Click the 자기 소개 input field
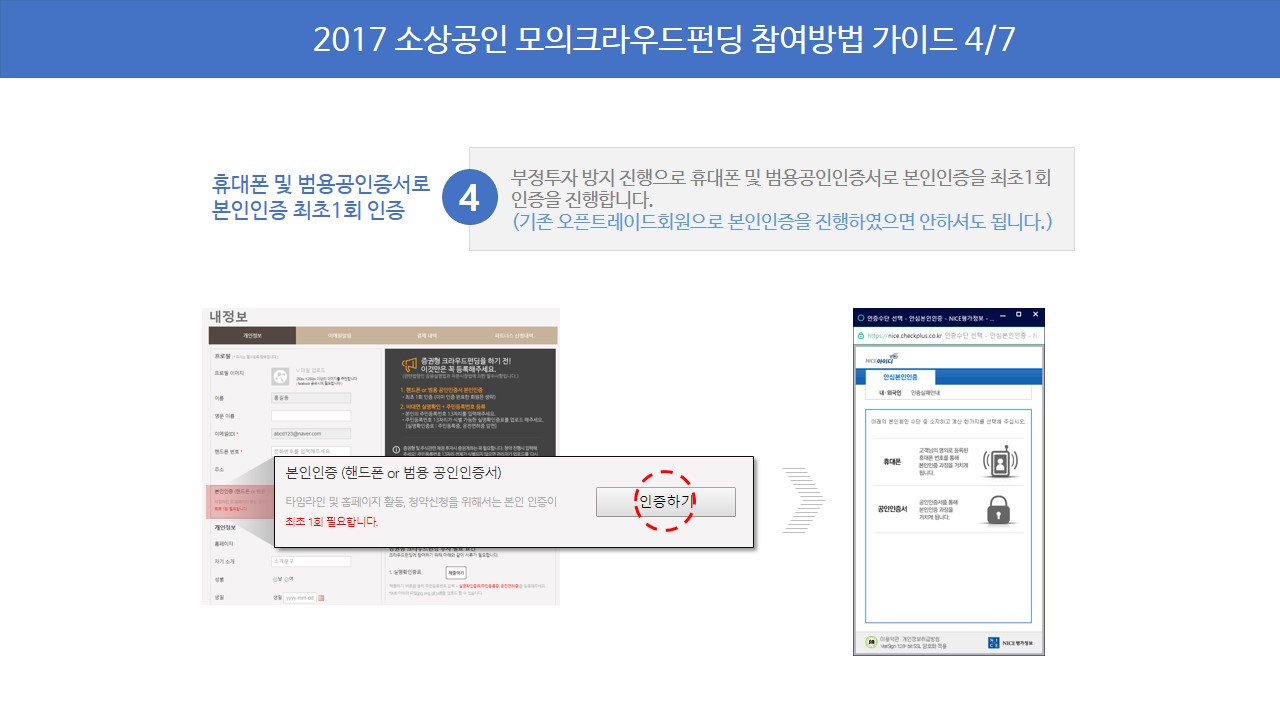Viewport: 1280px width, 720px height. coord(311,561)
